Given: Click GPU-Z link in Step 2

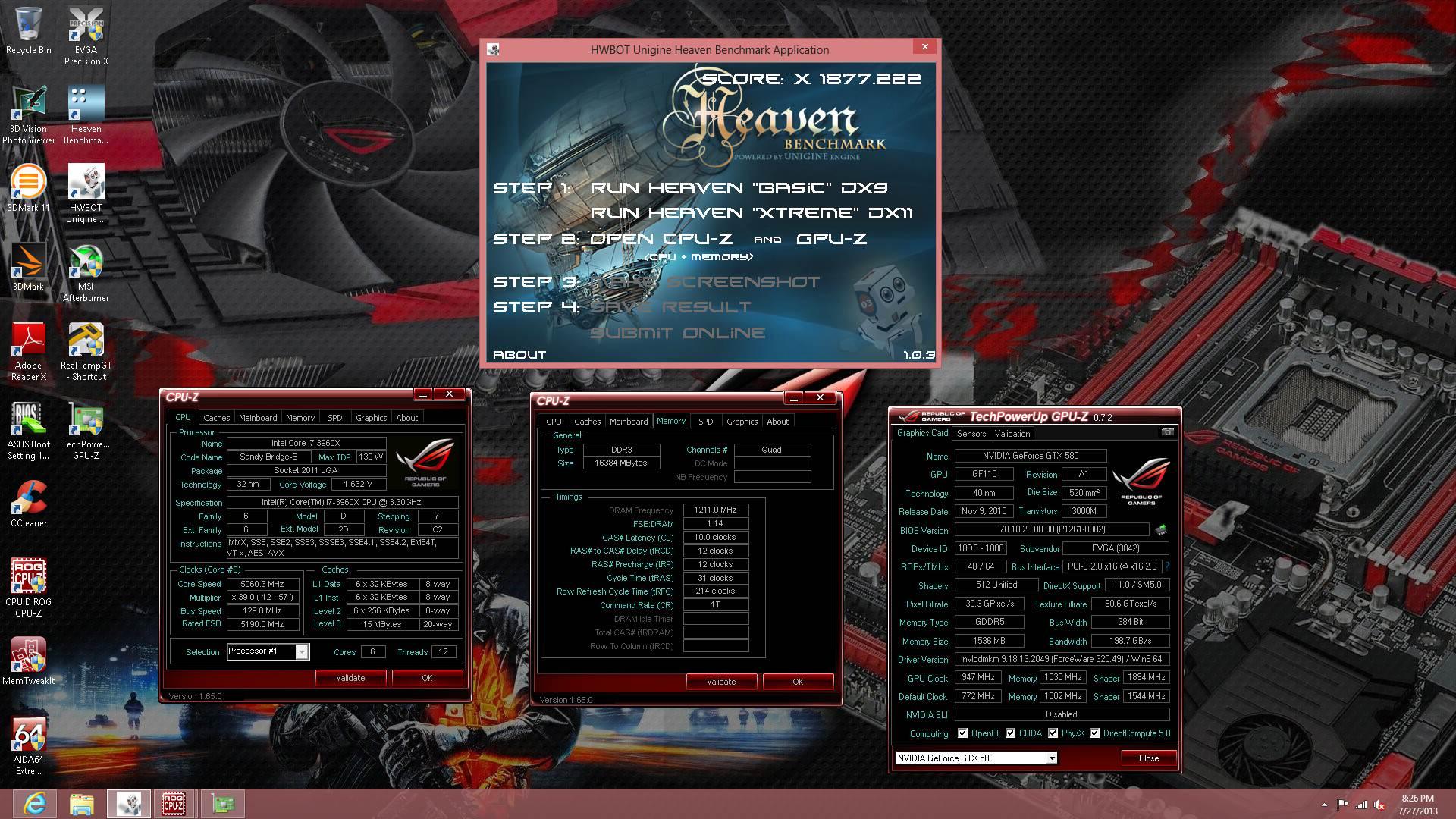Looking at the screenshot, I should [831, 239].
